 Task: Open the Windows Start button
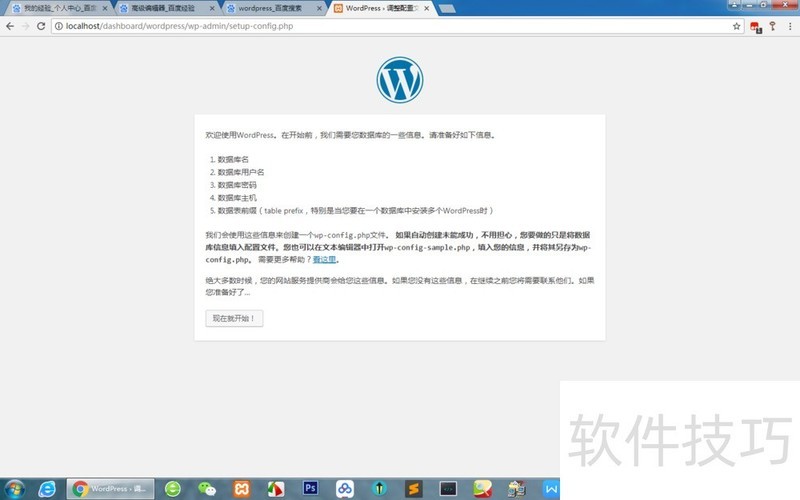(13, 489)
